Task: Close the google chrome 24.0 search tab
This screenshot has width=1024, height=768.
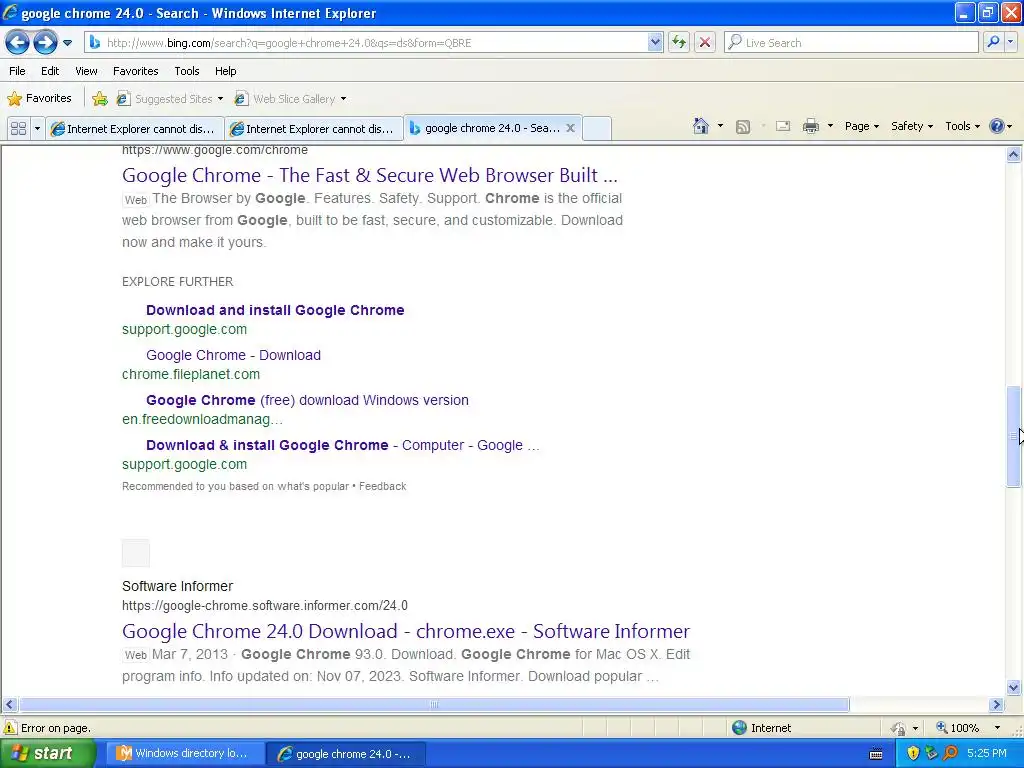Action: pyautogui.click(x=570, y=128)
